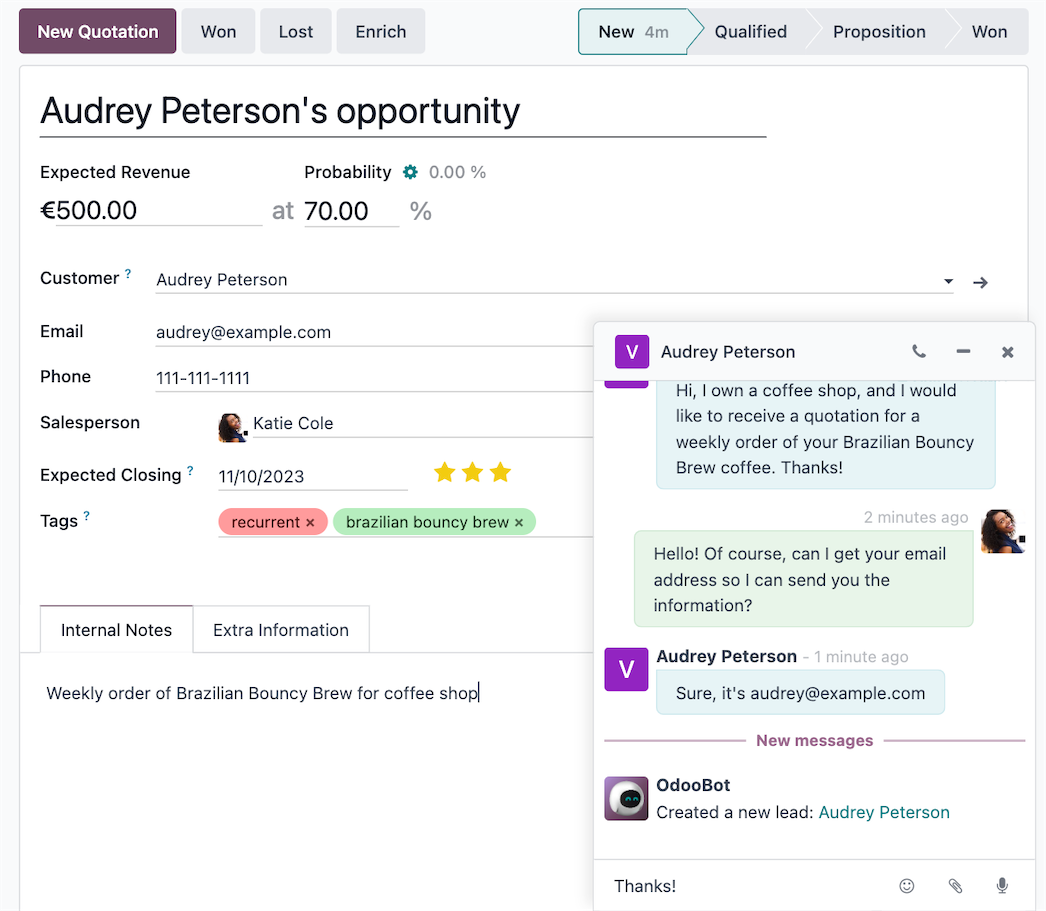1046x911 pixels.
Task: Start a call from the chat window phone icon
Action: (x=919, y=351)
